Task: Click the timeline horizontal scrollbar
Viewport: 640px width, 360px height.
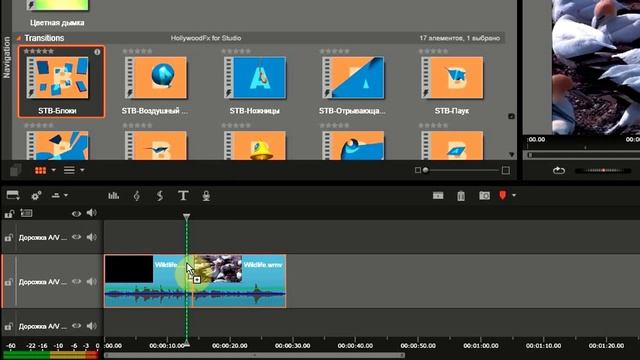Action: [x=254, y=356]
